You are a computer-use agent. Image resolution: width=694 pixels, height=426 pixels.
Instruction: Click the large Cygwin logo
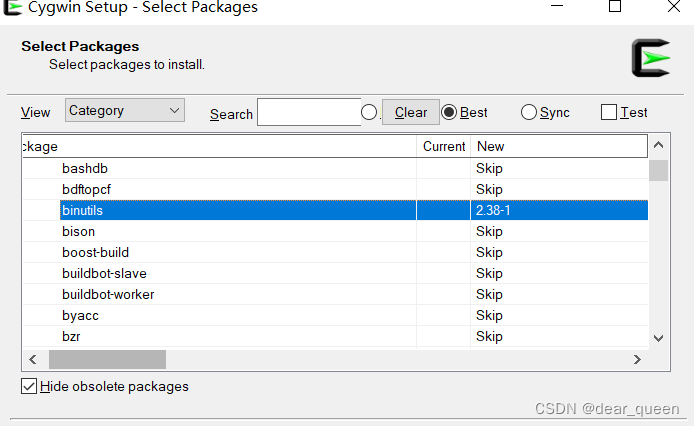(x=651, y=58)
